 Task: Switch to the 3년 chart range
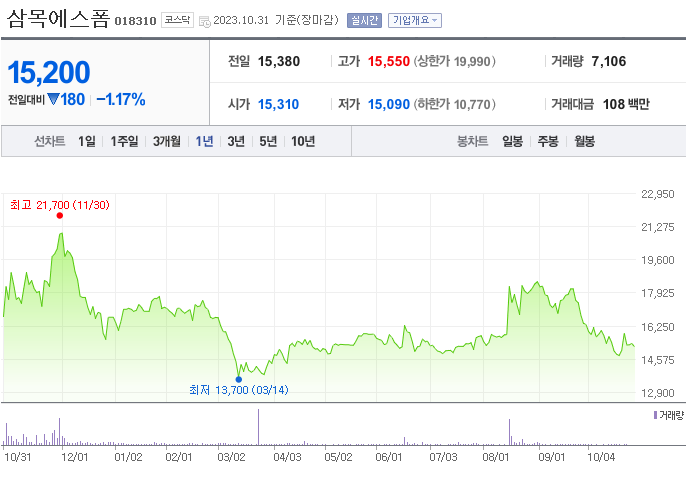(236, 141)
